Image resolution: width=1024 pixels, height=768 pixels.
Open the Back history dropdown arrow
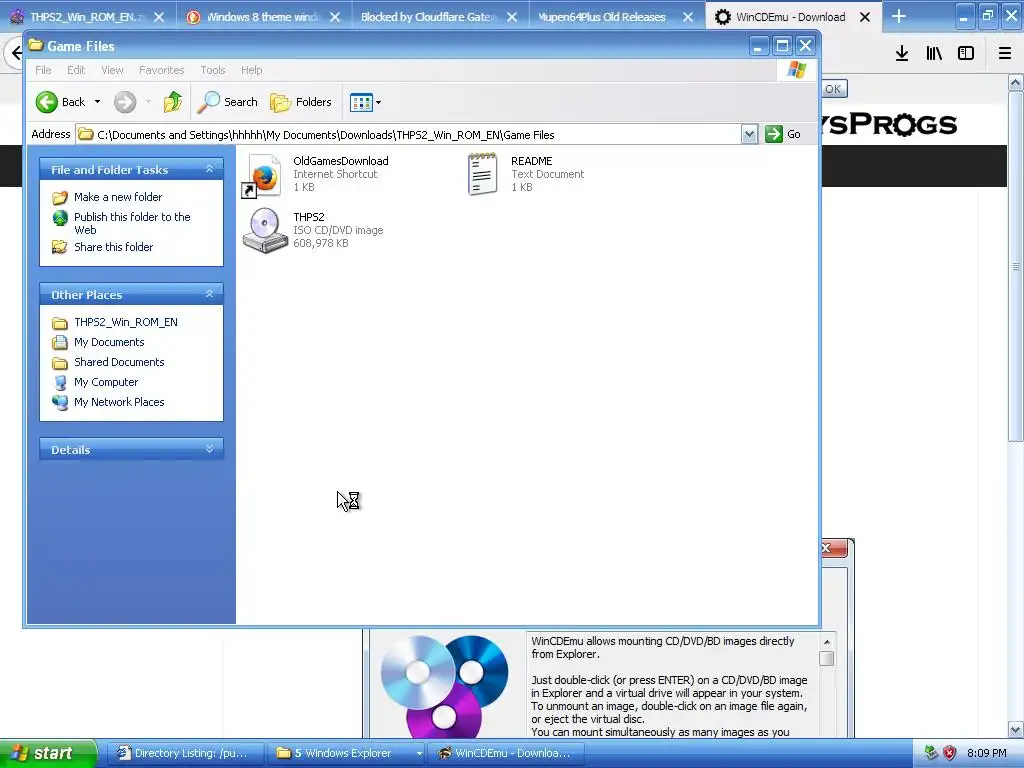click(x=97, y=102)
